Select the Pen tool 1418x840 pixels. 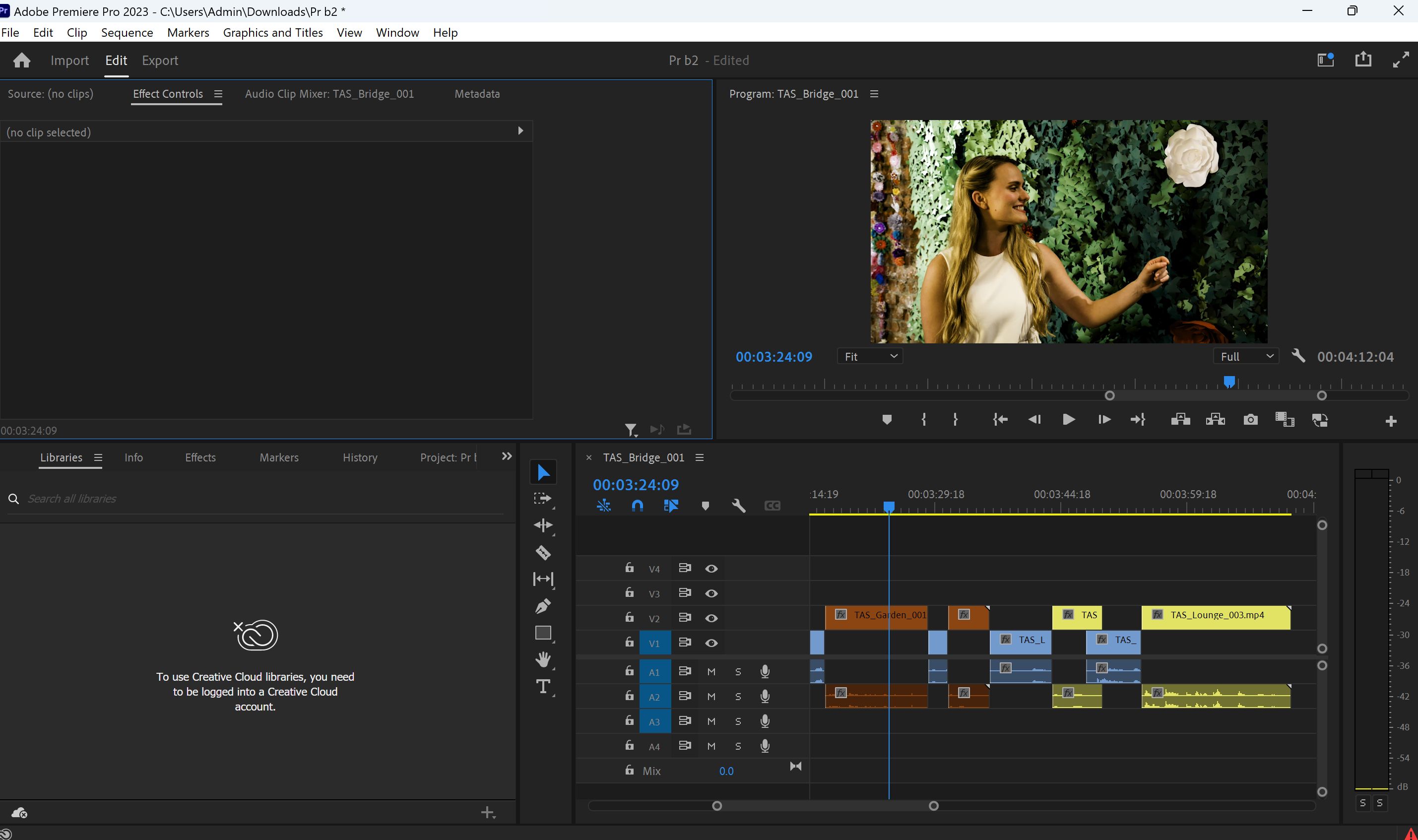coord(543,606)
